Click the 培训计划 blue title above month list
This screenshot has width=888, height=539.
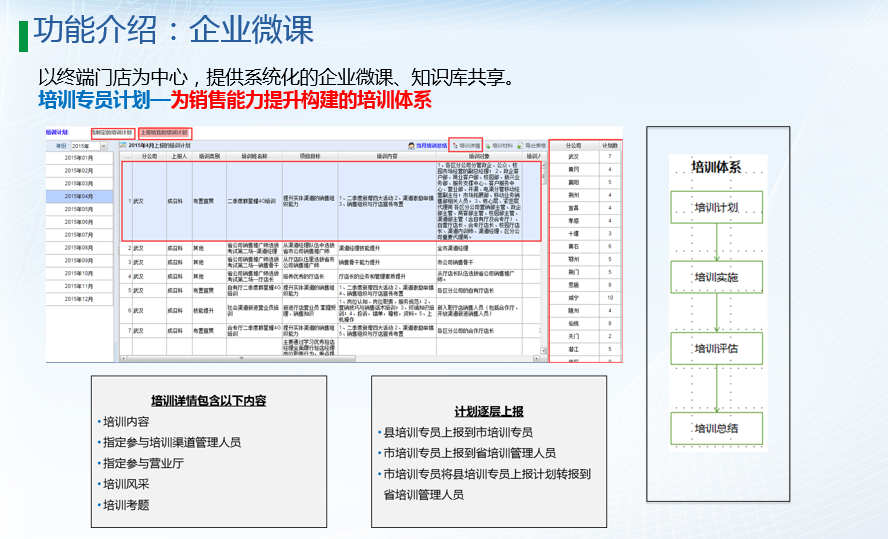57,132
